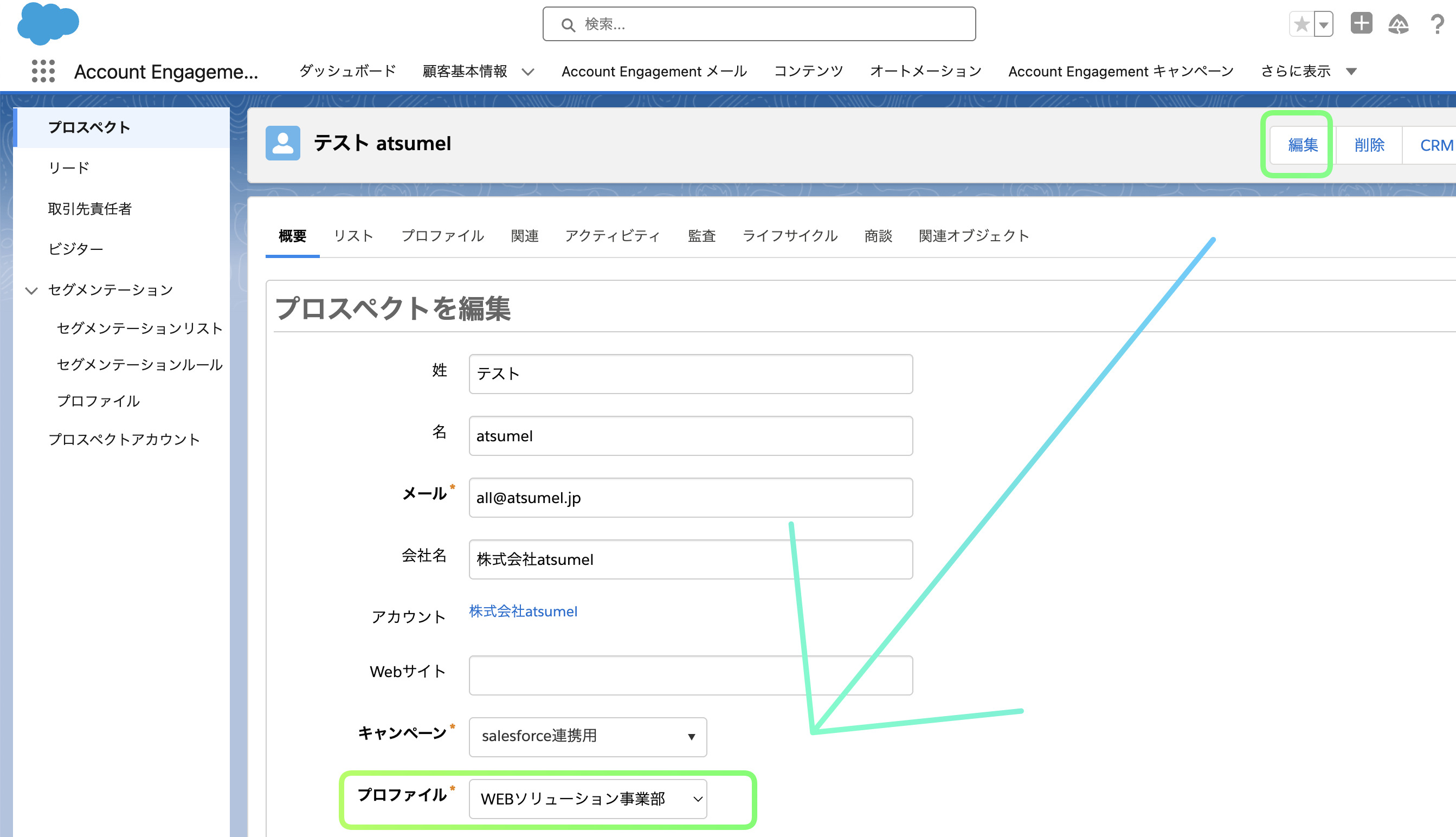This screenshot has width=1456, height=837.
Task: Click the Salesforce cloud logo
Action: [x=48, y=23]
